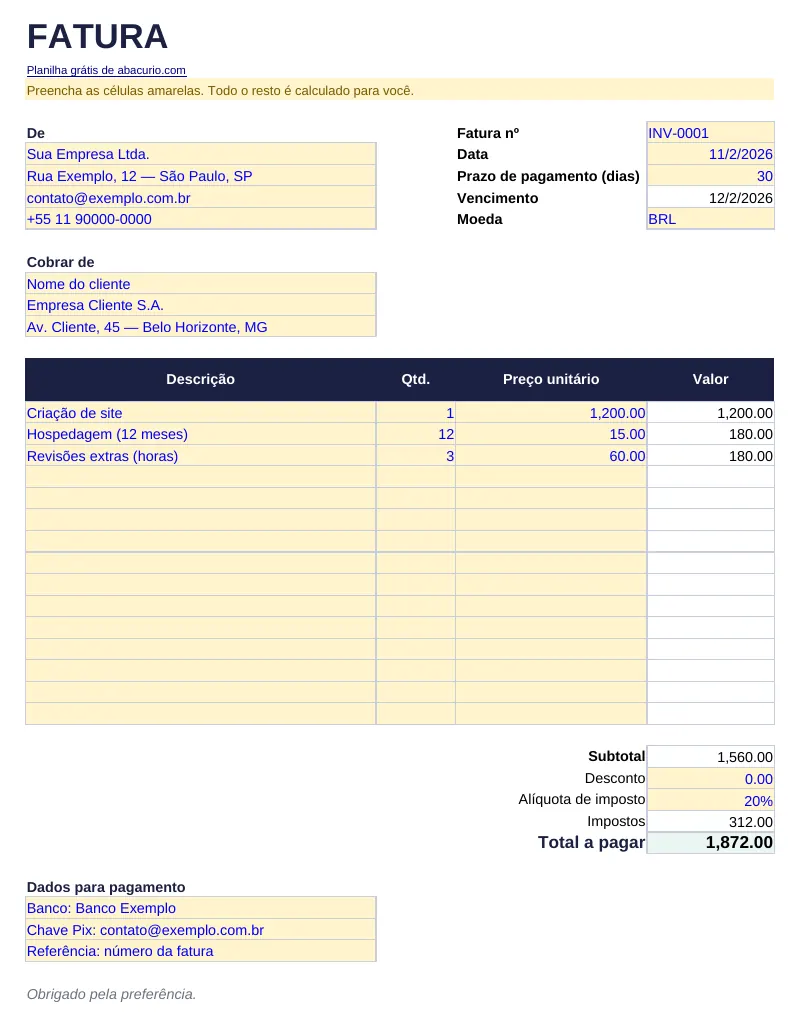The width and height of the screenshot is (799, 1026).
Task: Select the Total a pagar value 1,872.00
Action: [x=711, y=842]
